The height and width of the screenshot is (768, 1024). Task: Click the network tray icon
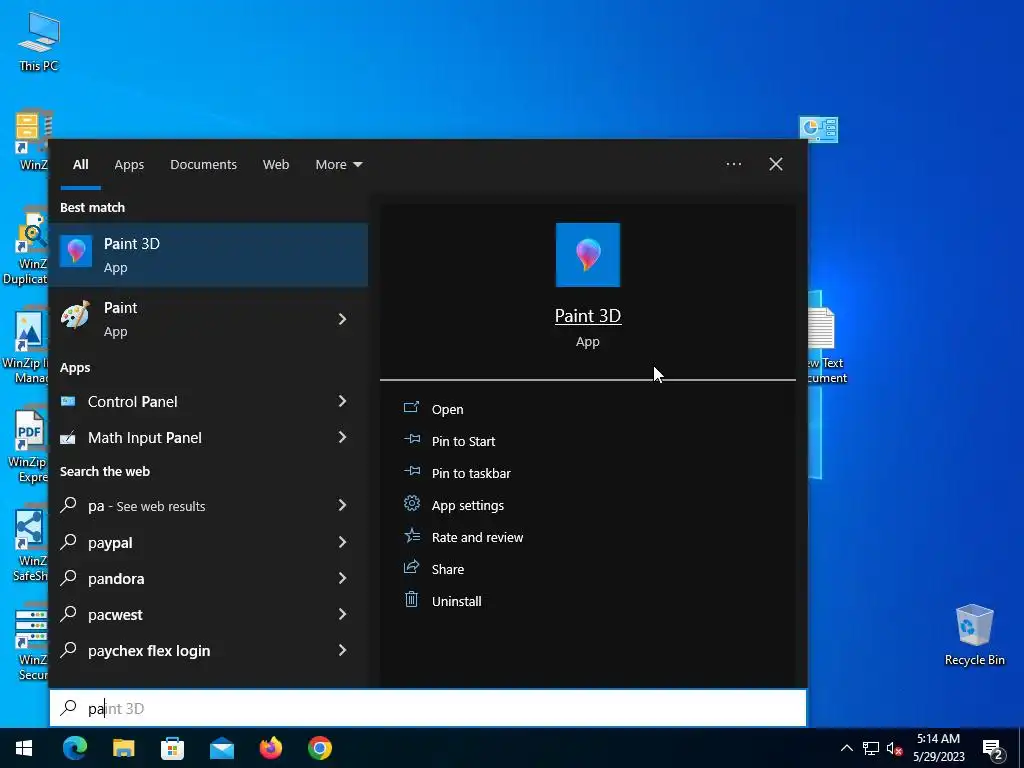871,748
